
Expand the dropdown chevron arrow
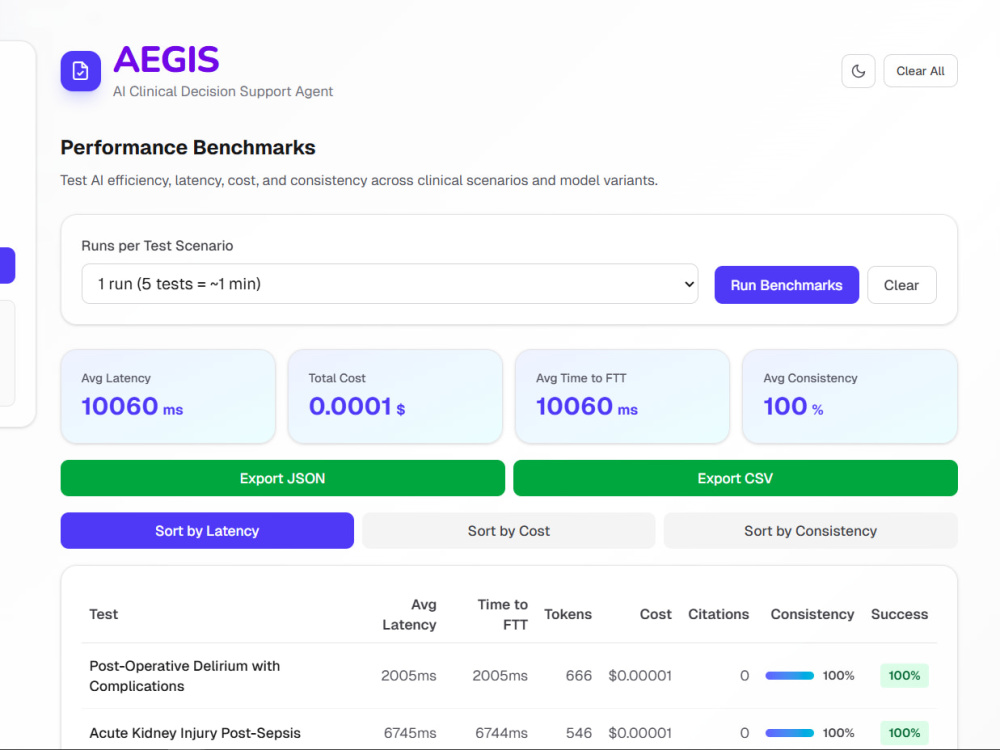[x=689, y=284]
